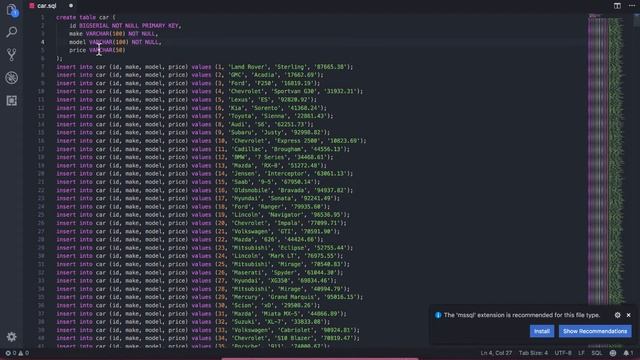This screenshot has width=640, height=360.
Task: Open the Extensions view in activity bar
Action: [x=12, y=100]
